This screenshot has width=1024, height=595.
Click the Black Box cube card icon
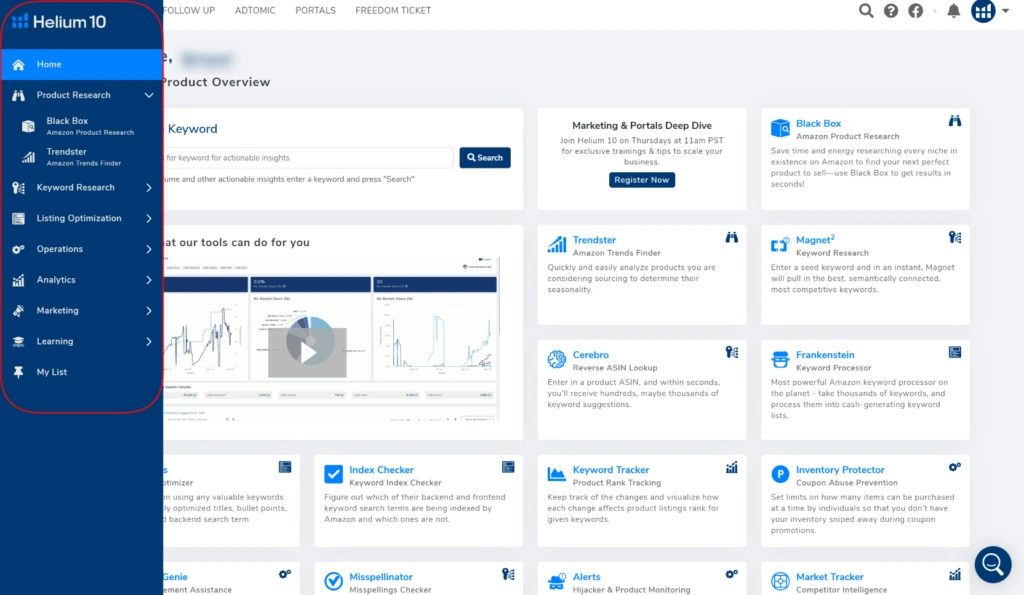(780, 128)
